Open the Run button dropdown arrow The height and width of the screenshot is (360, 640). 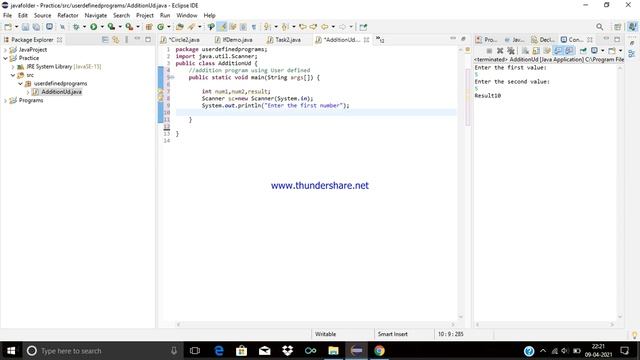(x=102, y=27)
